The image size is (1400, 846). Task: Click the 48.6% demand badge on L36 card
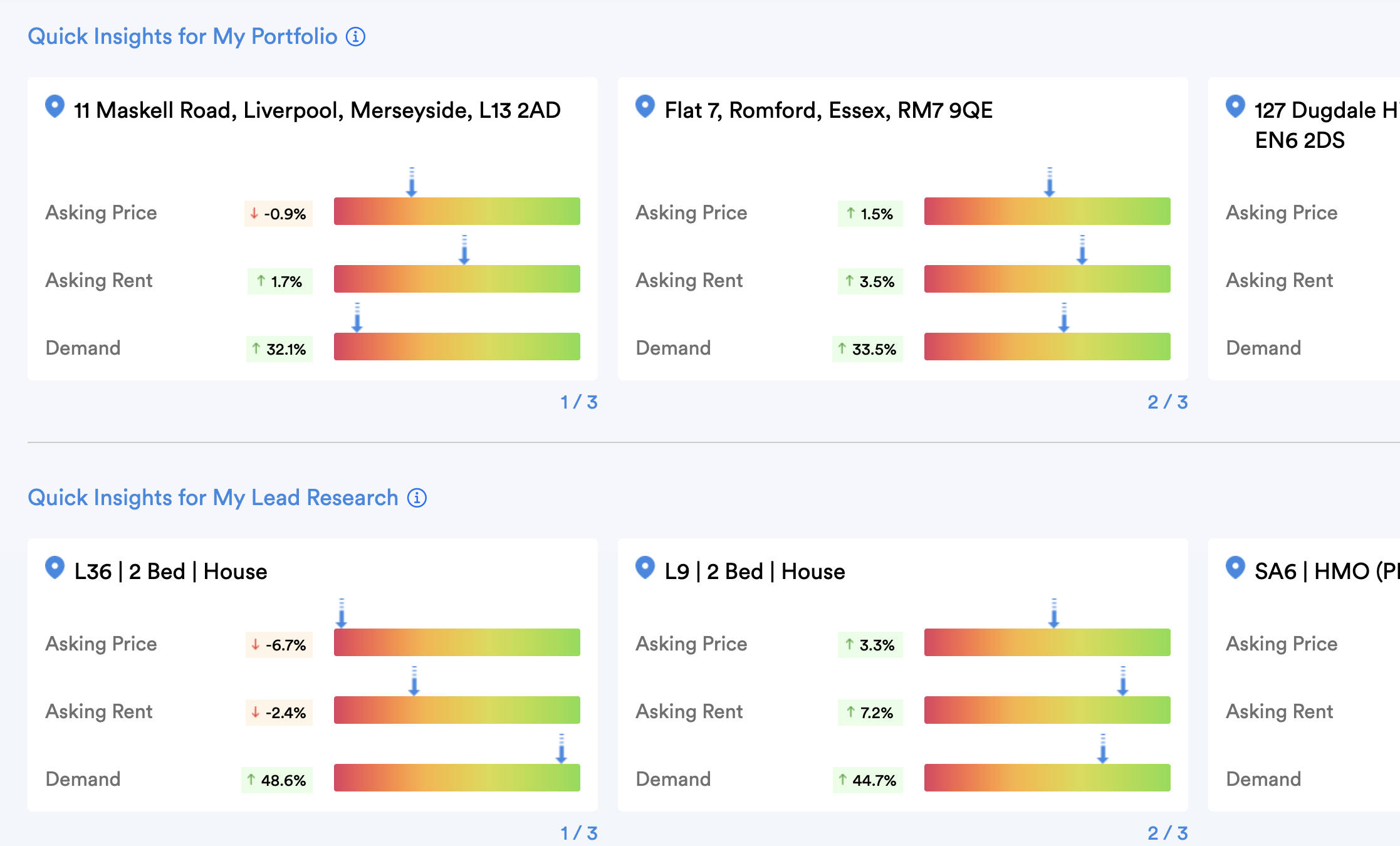click(x=277, y=780)
